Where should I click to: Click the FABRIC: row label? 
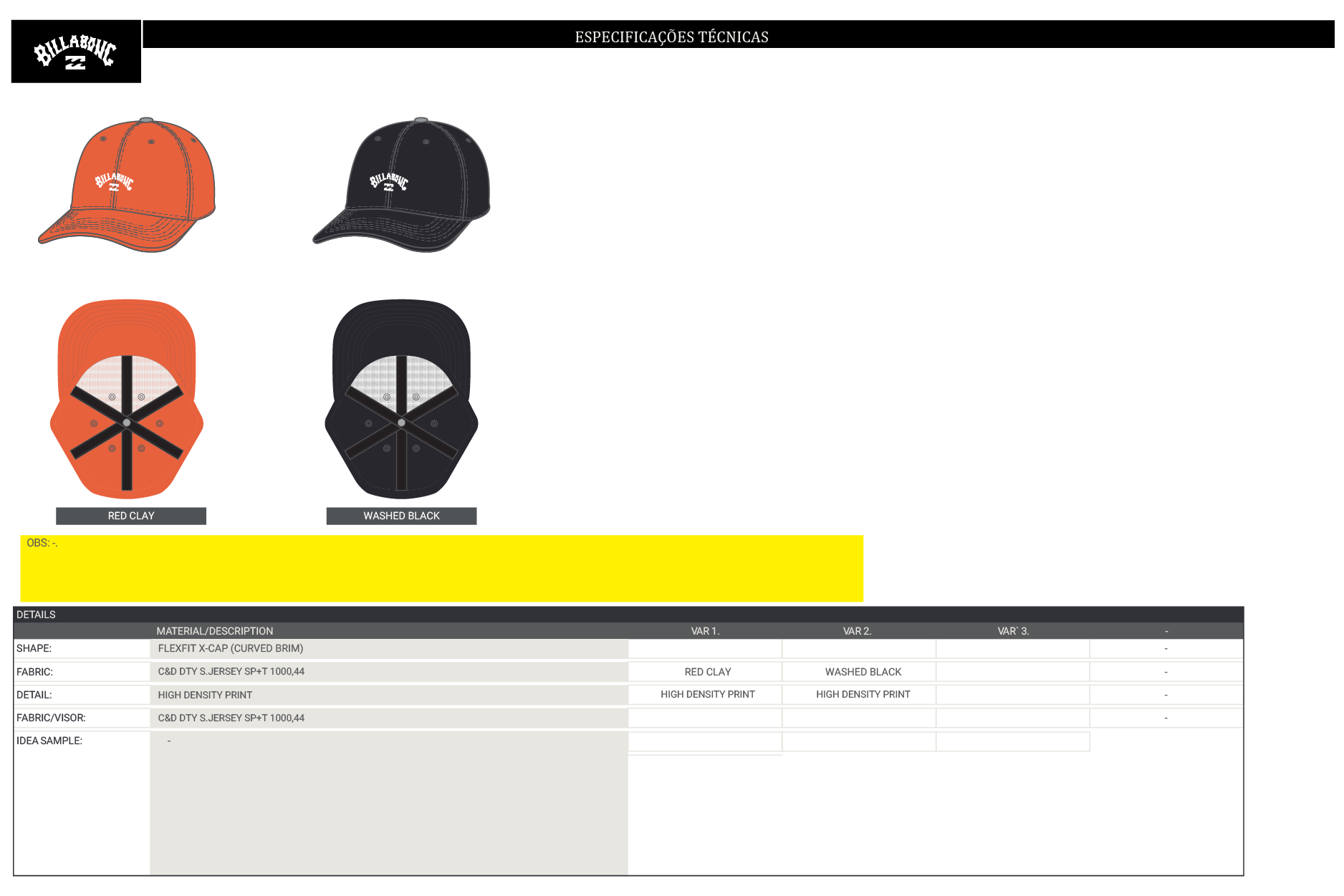click(x=35, y=672)
